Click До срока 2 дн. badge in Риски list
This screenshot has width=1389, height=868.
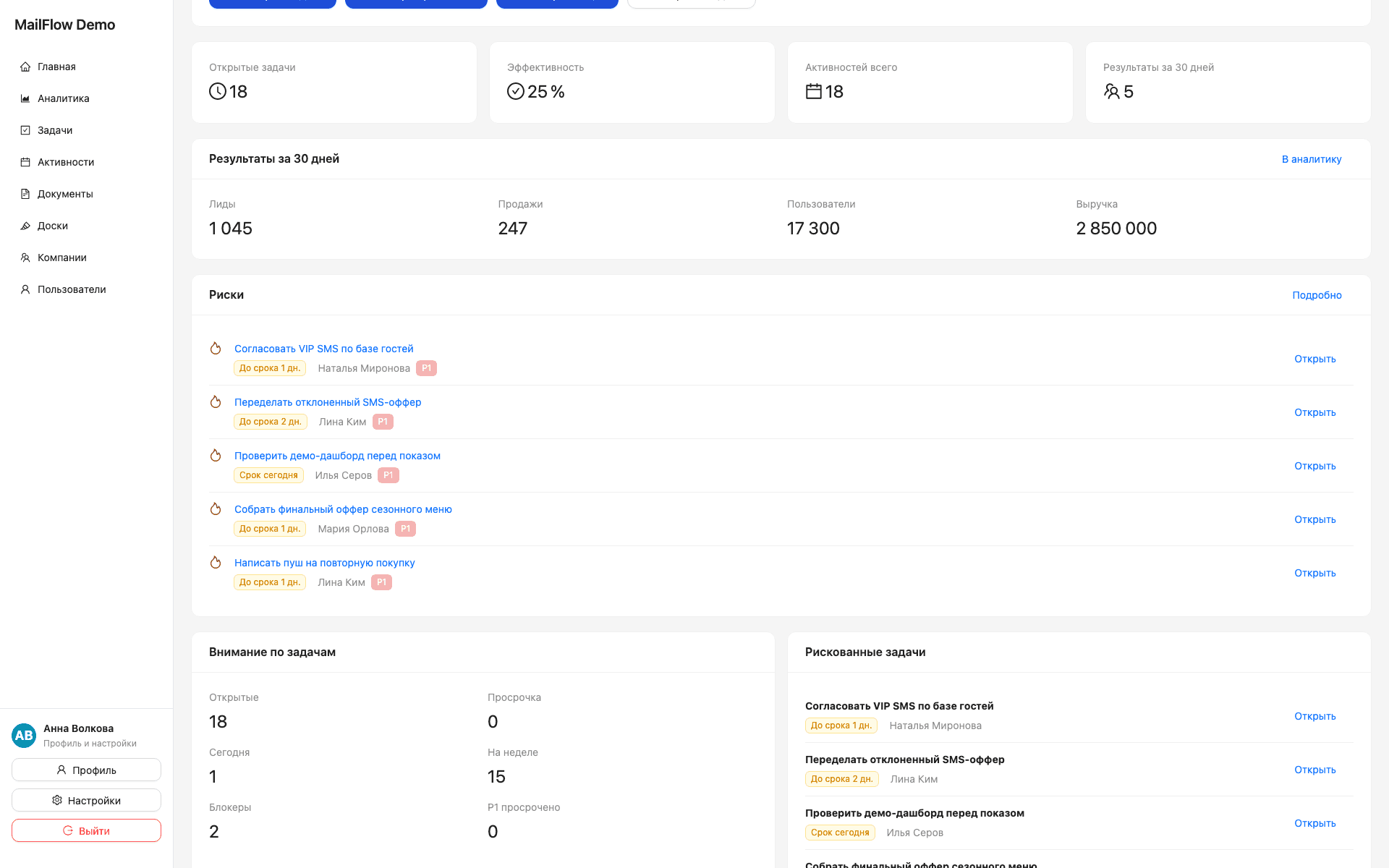[270, 422]
